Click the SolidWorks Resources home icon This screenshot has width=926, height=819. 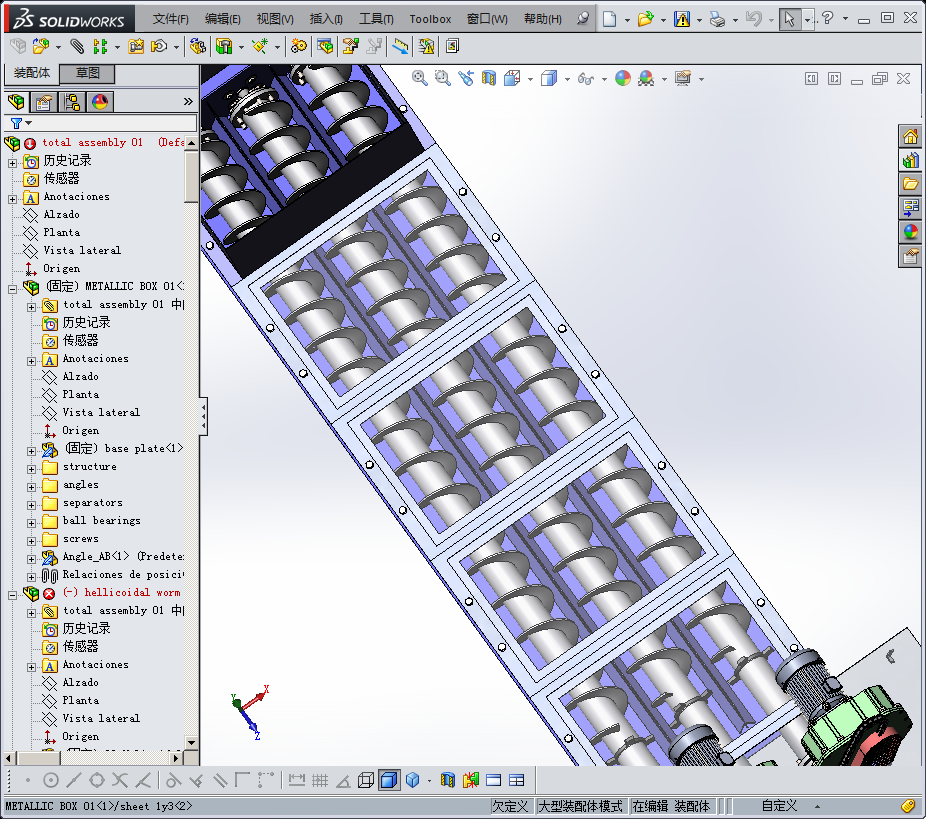pos(910,136)
